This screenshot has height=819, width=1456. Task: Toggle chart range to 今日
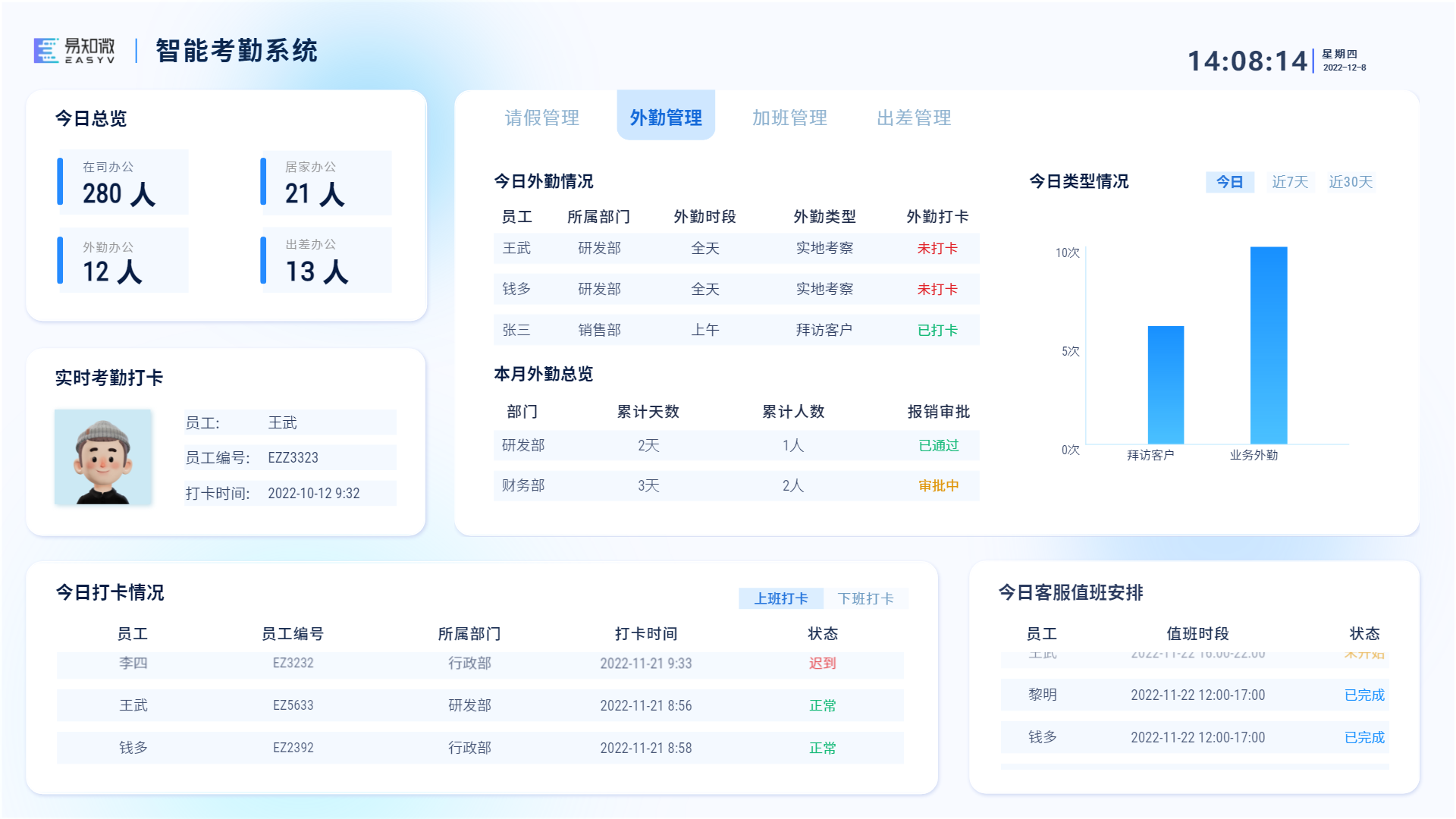1229,182
